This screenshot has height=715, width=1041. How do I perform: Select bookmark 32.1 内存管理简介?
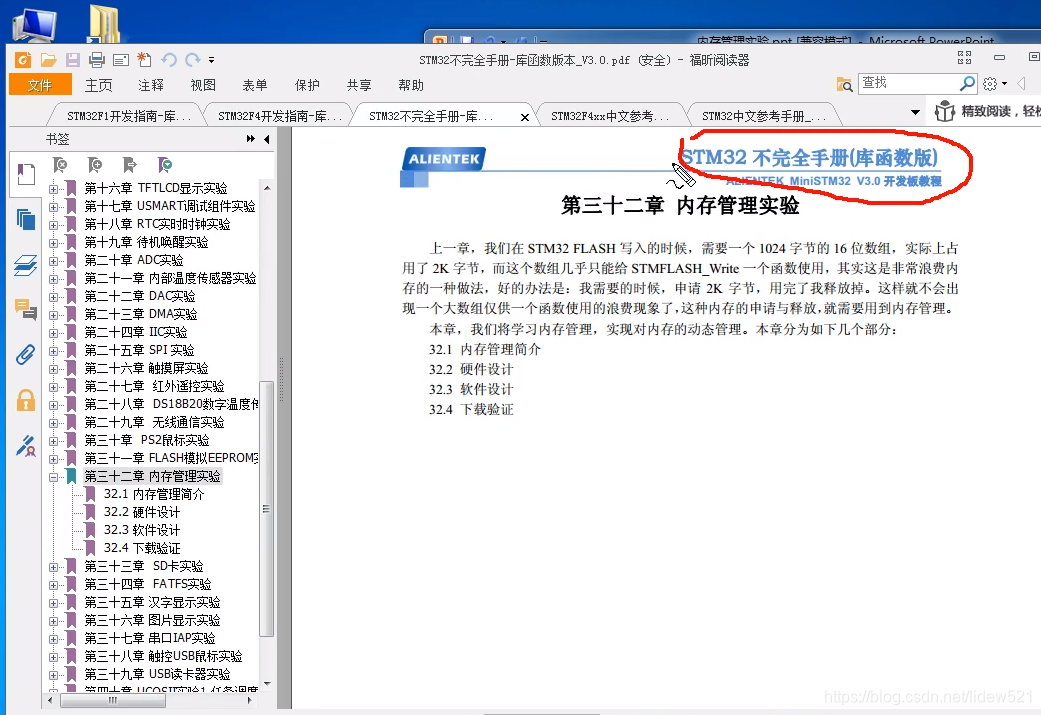pos(153,495)
